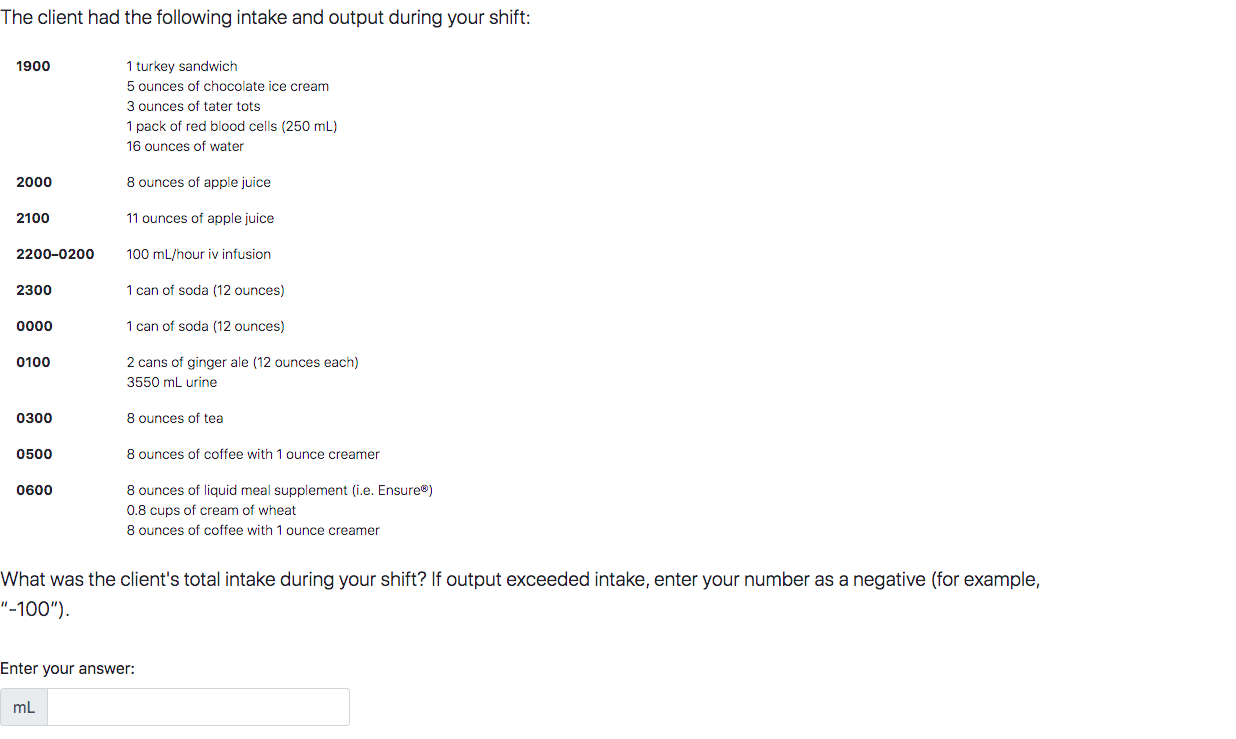The image size is (1236, 739).
Task: Select the turkey sandwich line item
Action: click(181, 66)
